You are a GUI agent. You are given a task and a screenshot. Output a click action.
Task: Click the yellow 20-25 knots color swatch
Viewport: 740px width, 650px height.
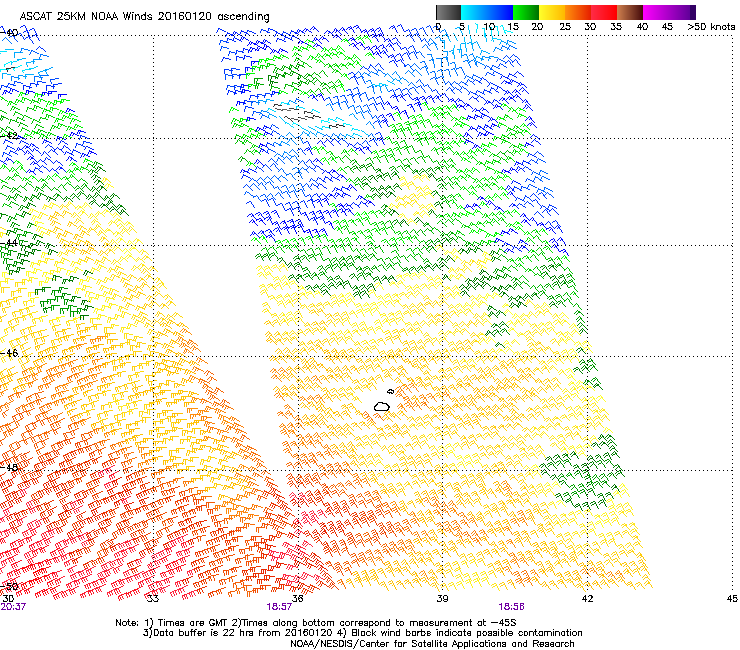pos(552,12)
